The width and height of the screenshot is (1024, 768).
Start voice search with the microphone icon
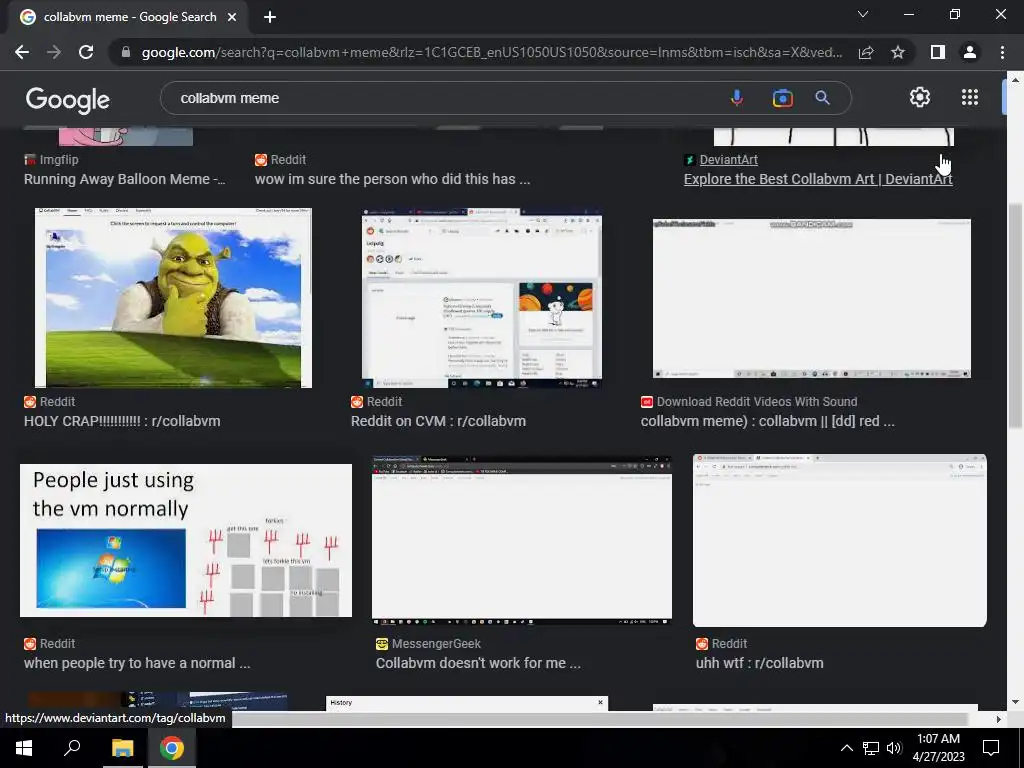click(x=737, y=98)
